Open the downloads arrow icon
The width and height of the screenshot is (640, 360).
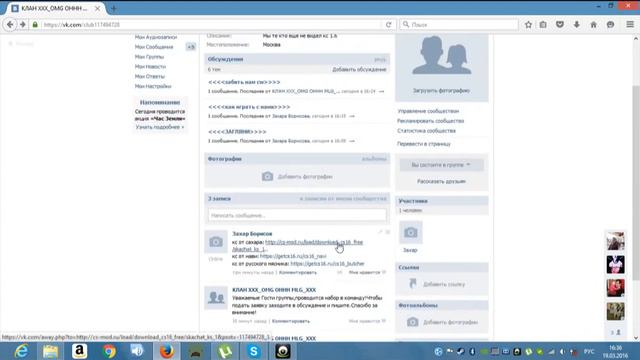point(577,24)
